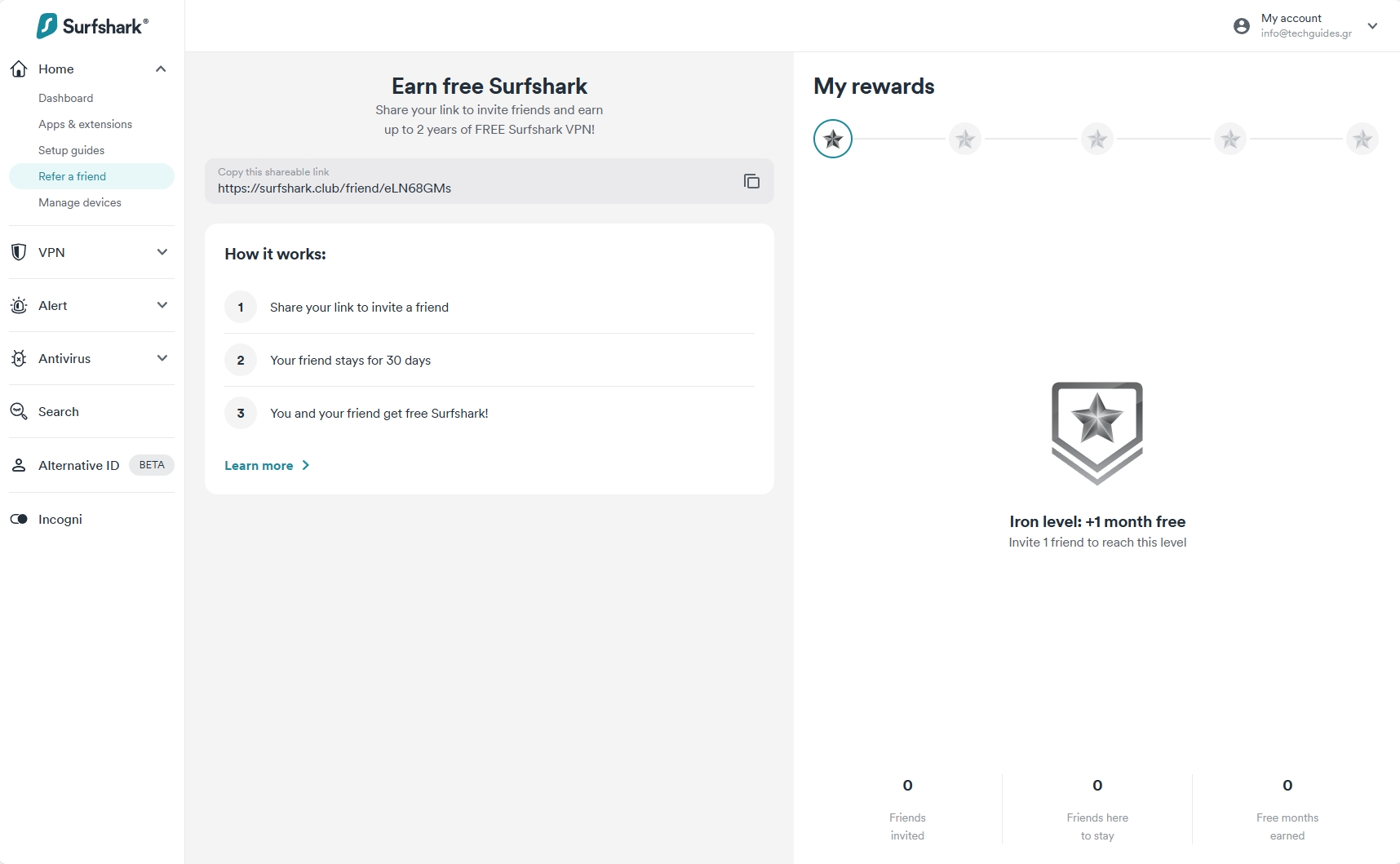Click the Alternative ID person icon
The width and height of the screenshot is (1400, 864).
[x=19, y=465]
